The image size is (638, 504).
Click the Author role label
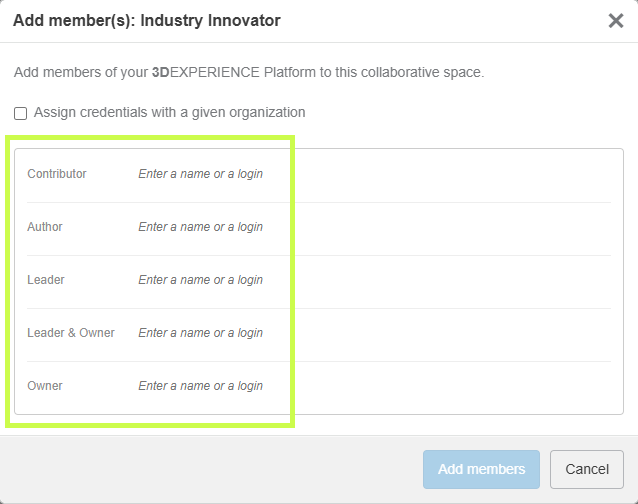point(45,227)
